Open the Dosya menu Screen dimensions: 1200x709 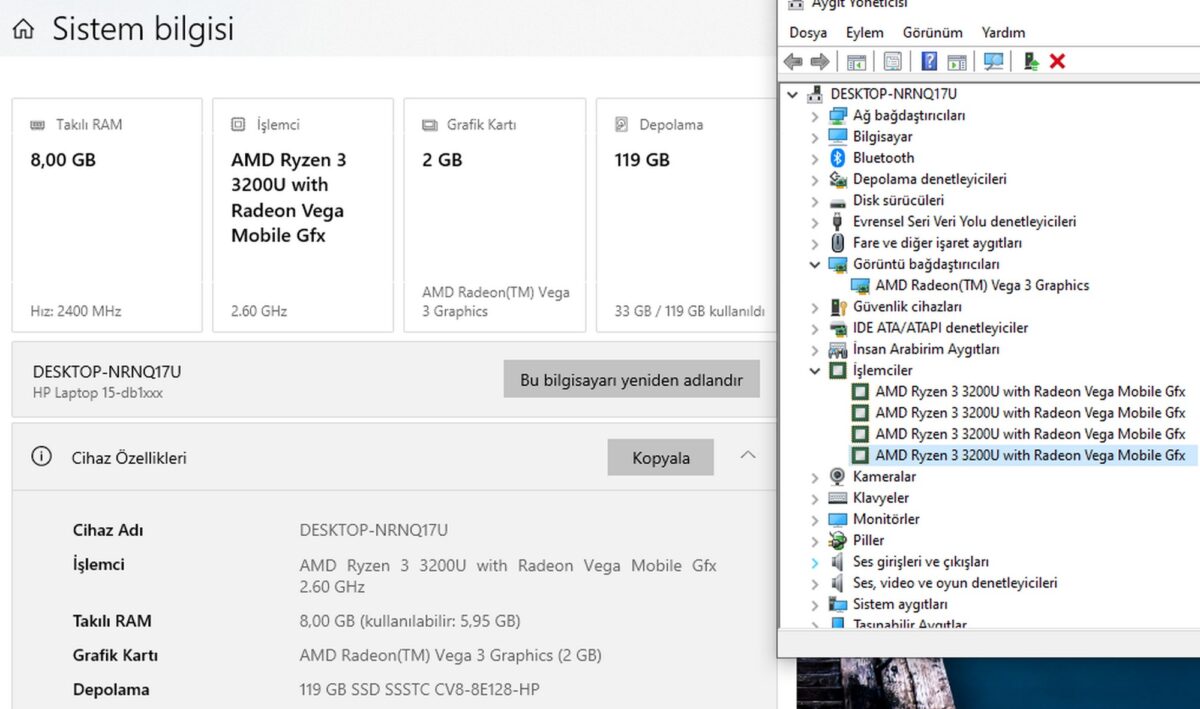tap(808, 33)
